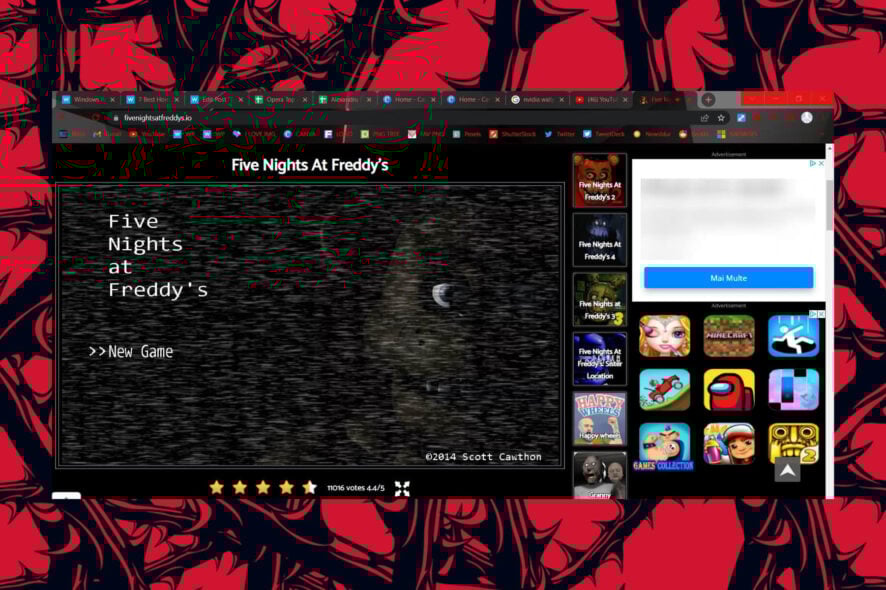Close the Opera Top tab
Screen dimensions: 886x590
[305, 99]
